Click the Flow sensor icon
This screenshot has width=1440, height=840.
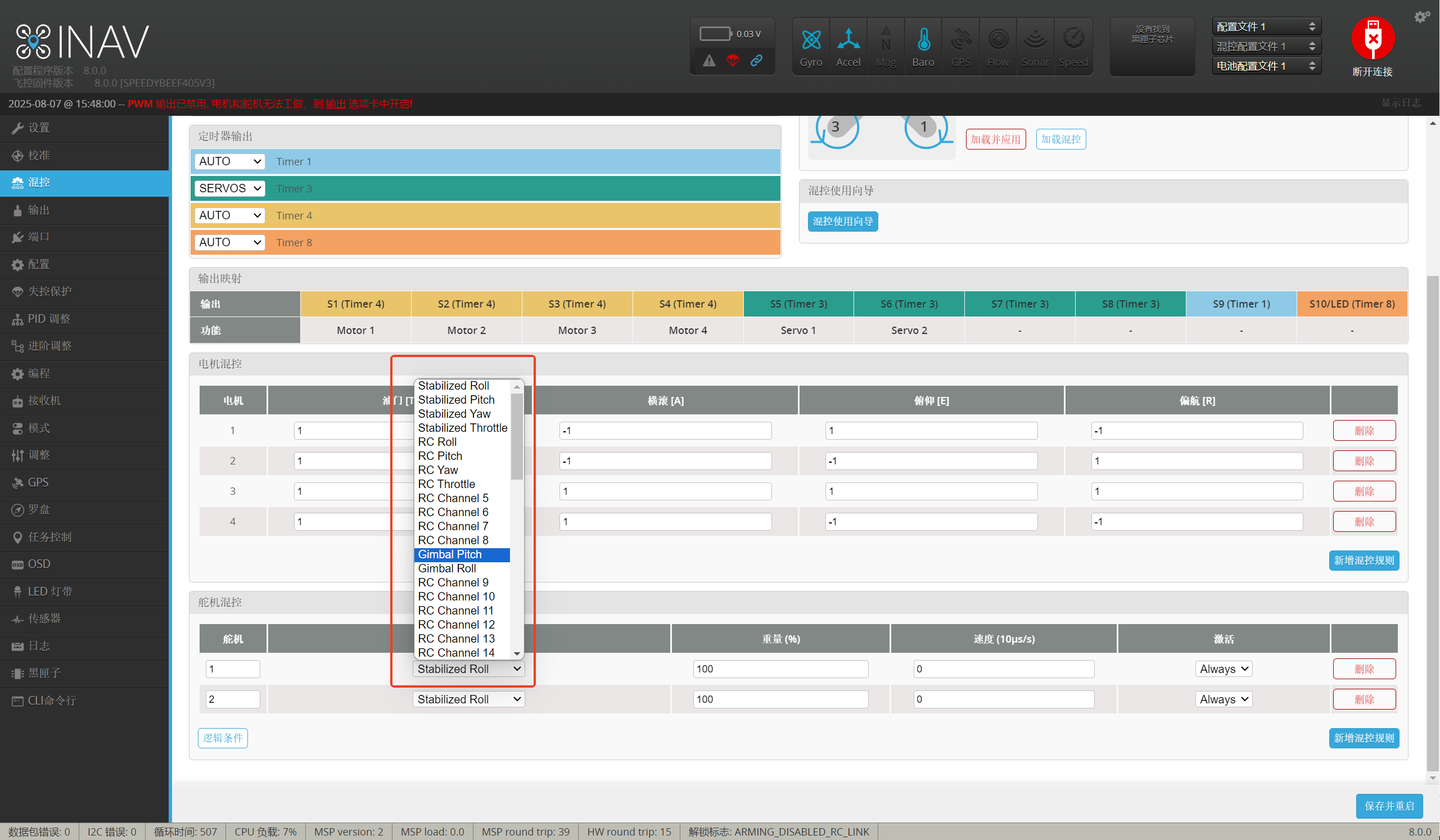pos(997,47)
